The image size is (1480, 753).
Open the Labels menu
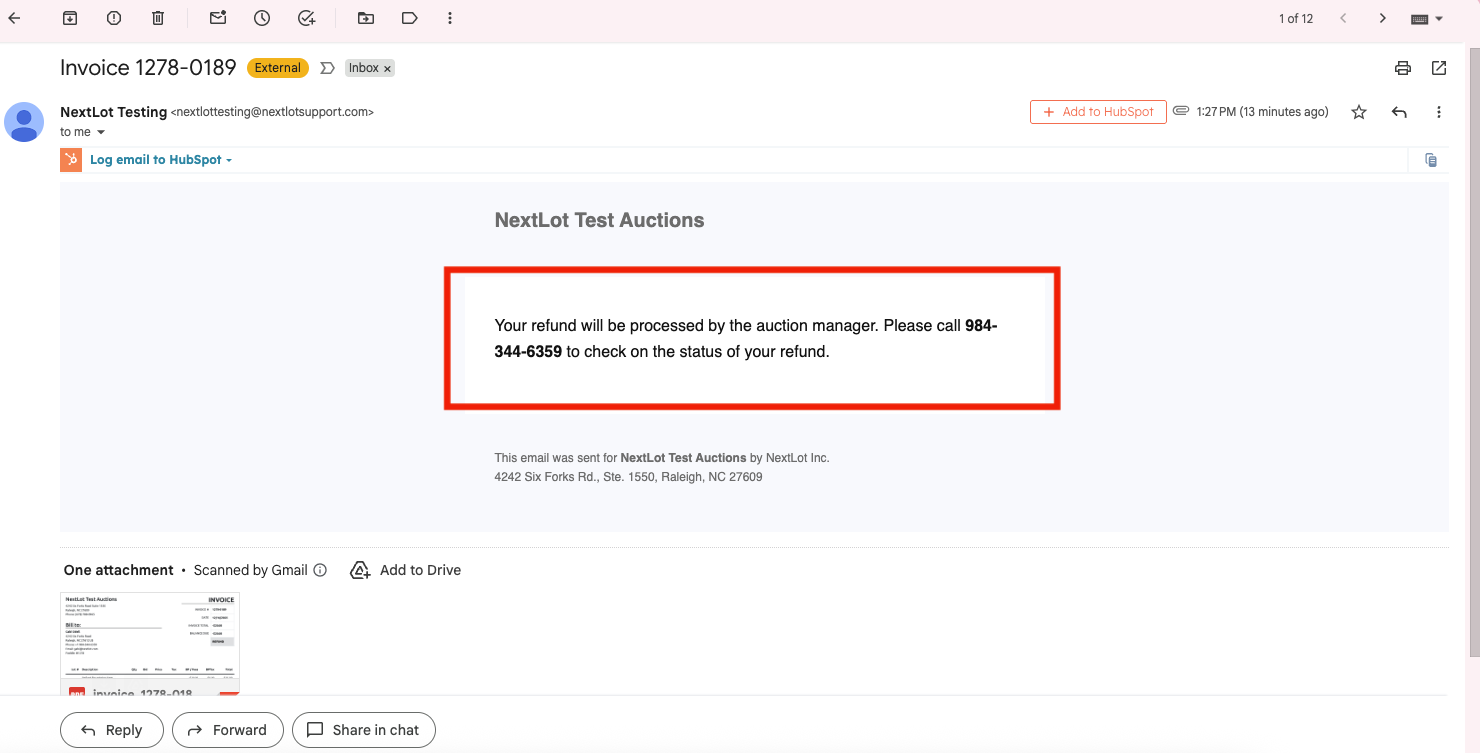coord(409,18)
